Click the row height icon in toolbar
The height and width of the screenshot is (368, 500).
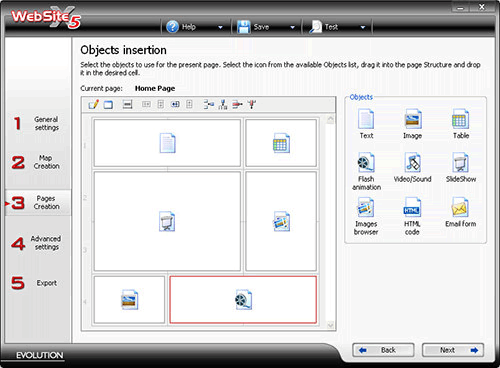pyautogui.click(x=127, y=104)
